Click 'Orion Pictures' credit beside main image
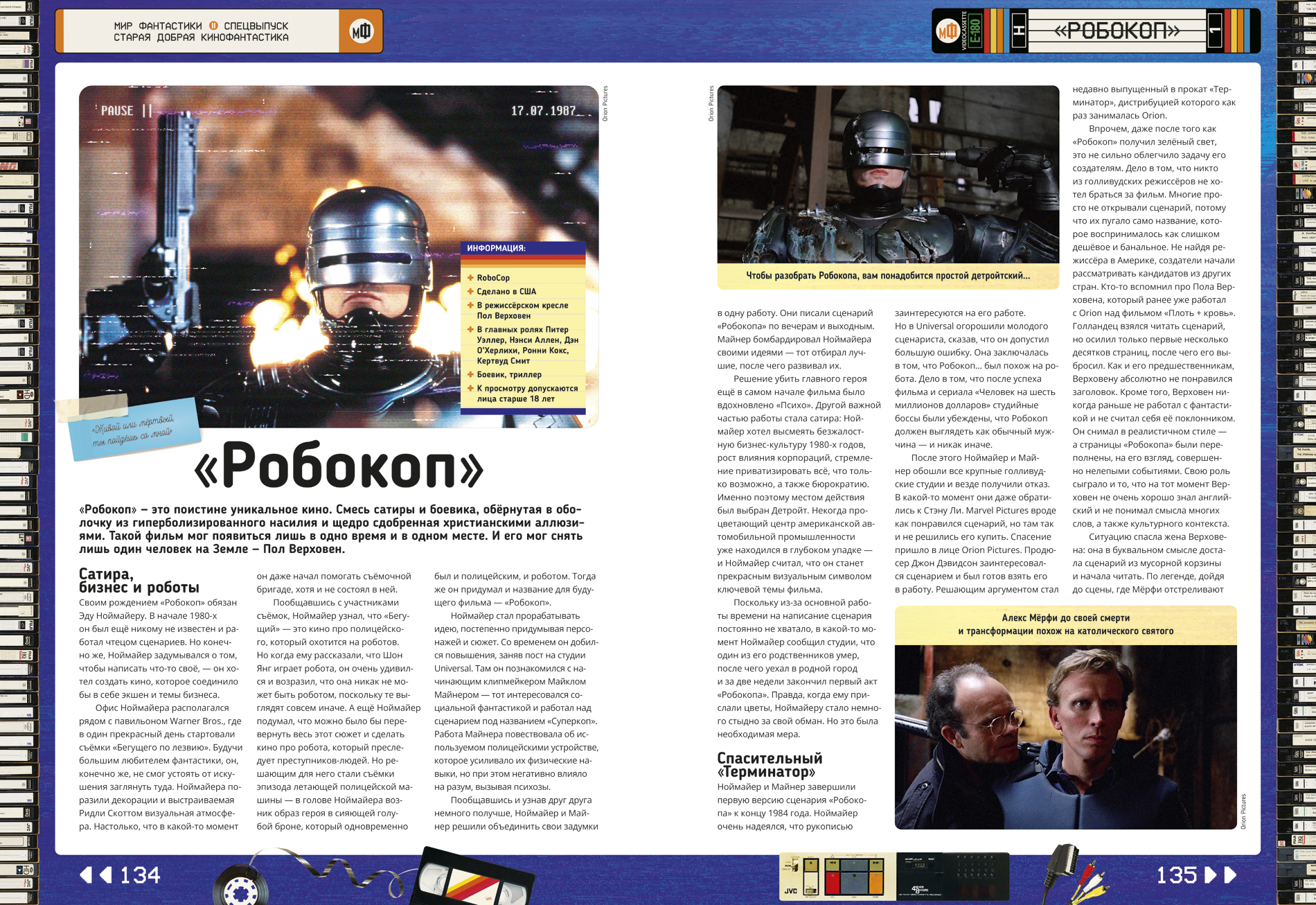This screenshot has width=1316, height=905. 605,104
